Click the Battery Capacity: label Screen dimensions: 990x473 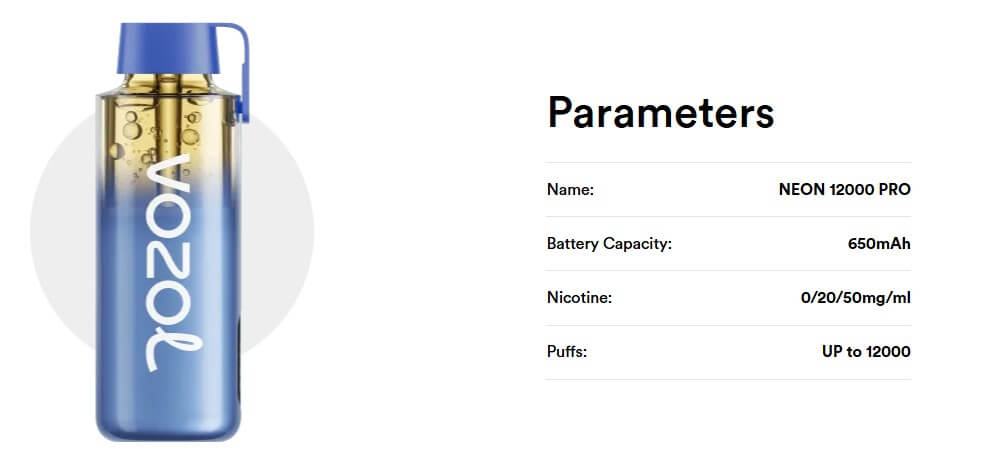(x=609, y=244)
